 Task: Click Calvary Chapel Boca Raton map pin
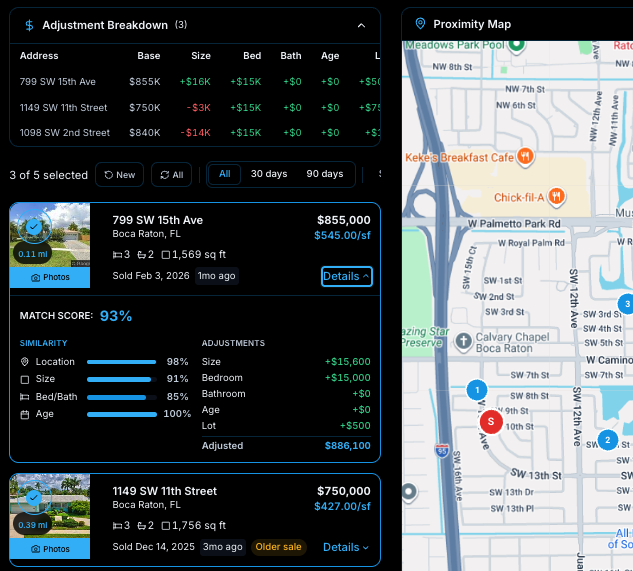click(463, 342)
